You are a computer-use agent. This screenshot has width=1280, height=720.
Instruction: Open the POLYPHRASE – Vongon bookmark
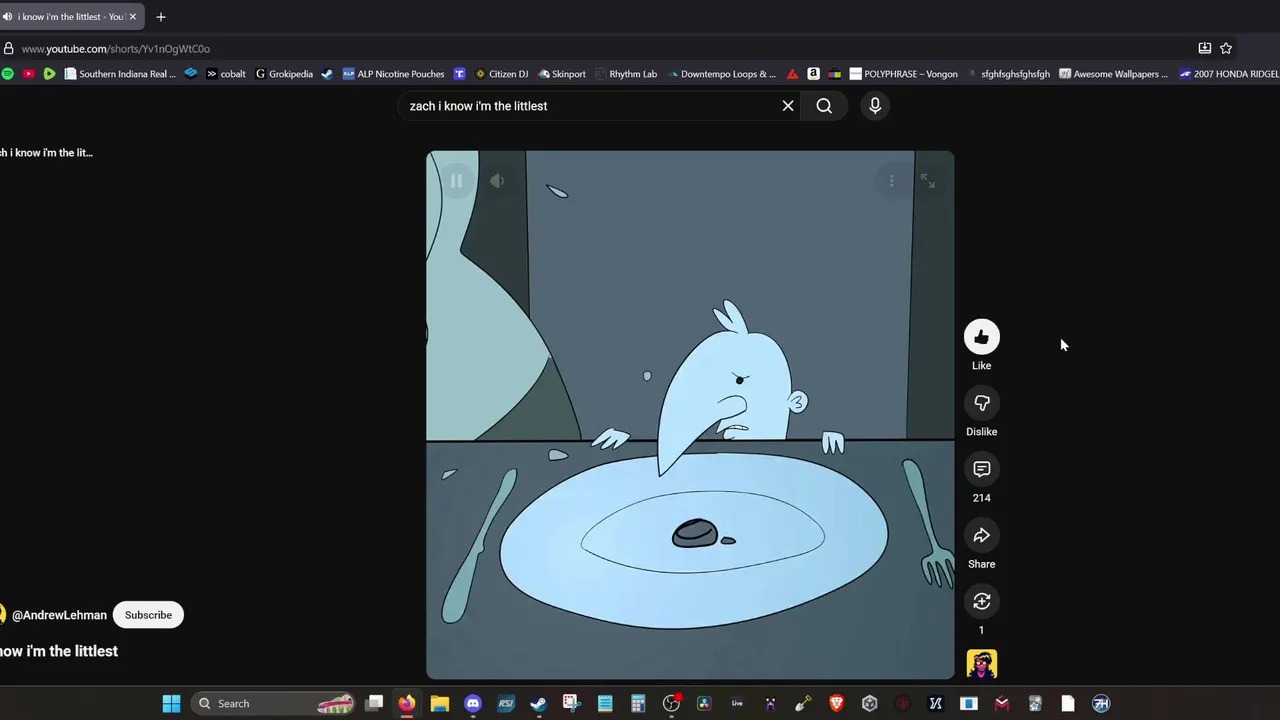pyautogui.click(x=903, y=74)
